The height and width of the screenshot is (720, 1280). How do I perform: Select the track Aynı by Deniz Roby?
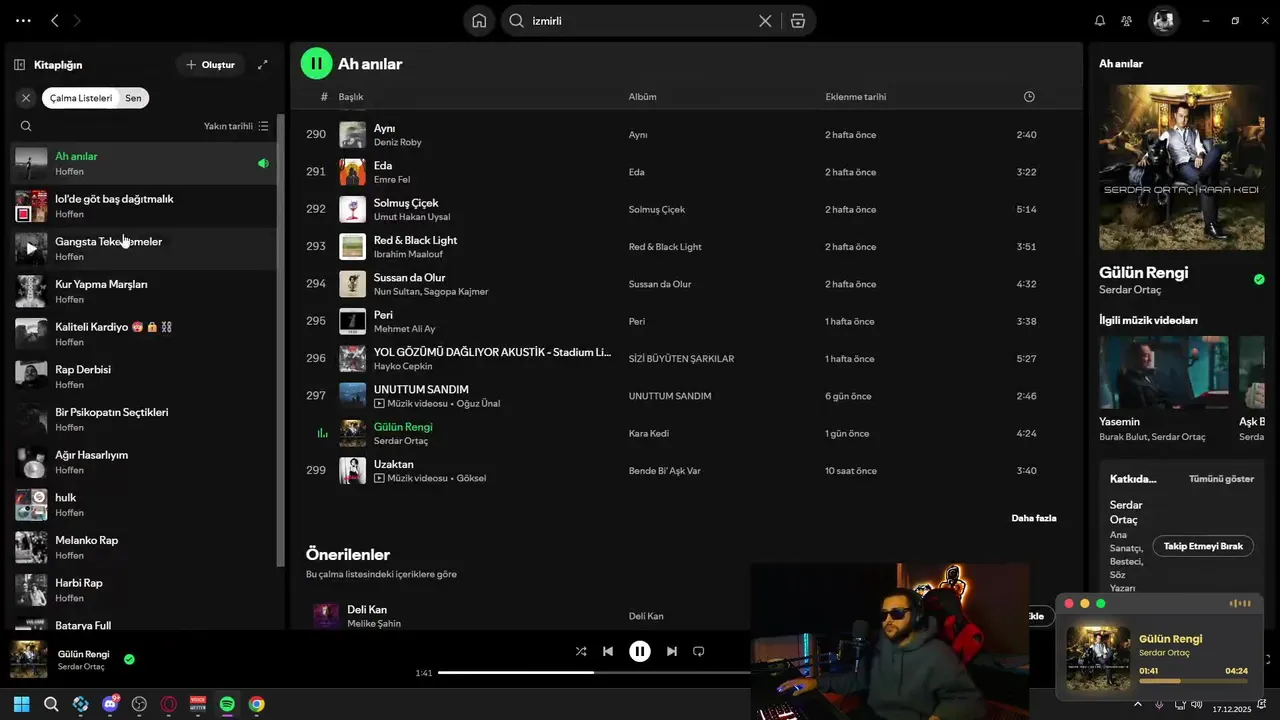(x=686, y=134)
